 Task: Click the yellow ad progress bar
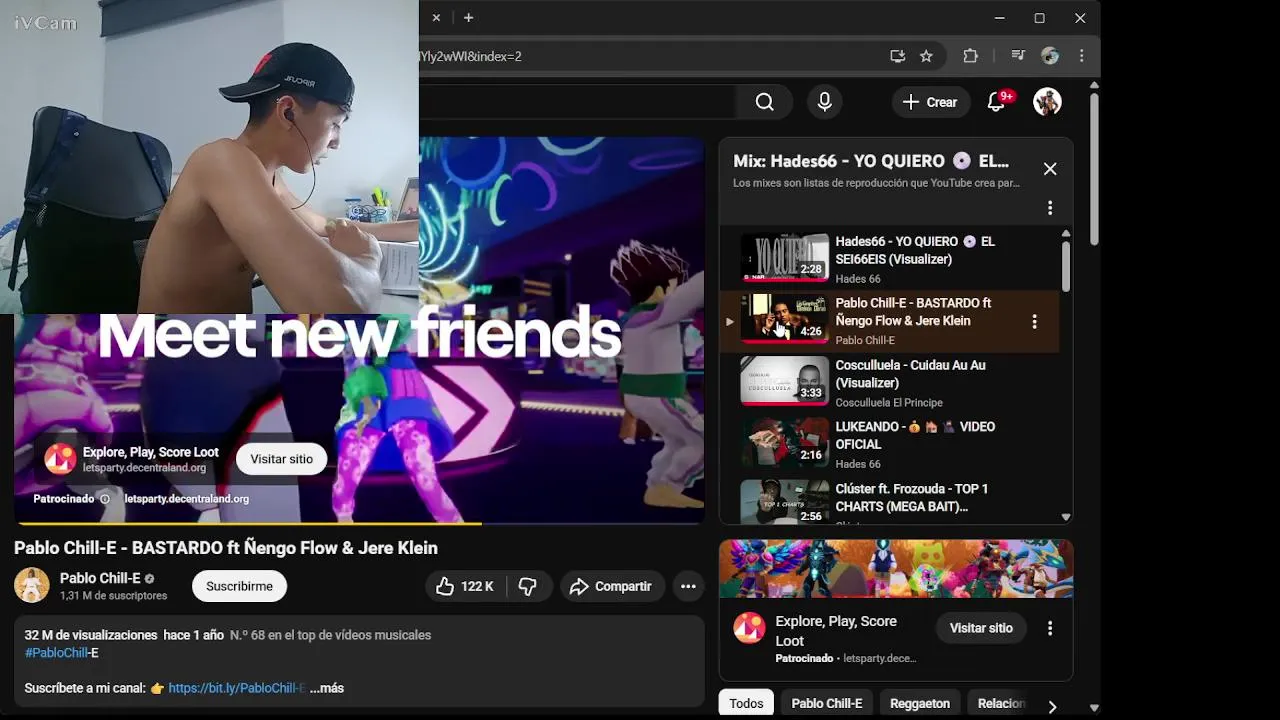click(248, 523)
